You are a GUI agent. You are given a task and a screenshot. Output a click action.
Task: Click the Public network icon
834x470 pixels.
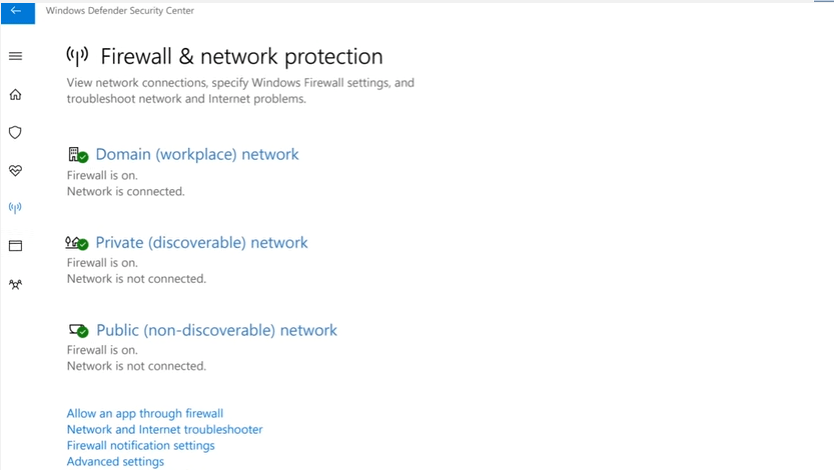pos(78,330)
